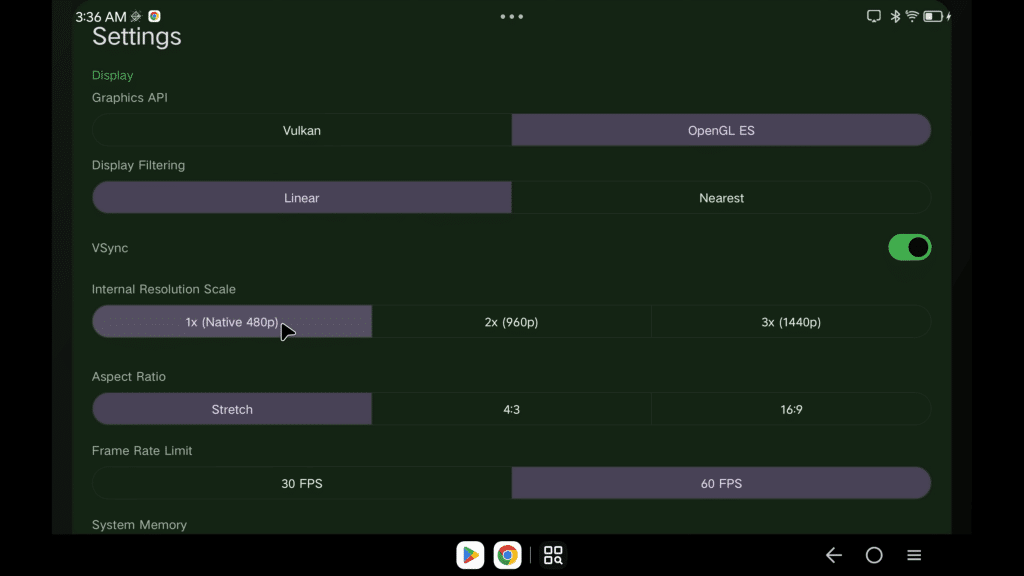Tap the battery status icon
The width and height of the screenshot is (1024, 576).
pos(933,16)
